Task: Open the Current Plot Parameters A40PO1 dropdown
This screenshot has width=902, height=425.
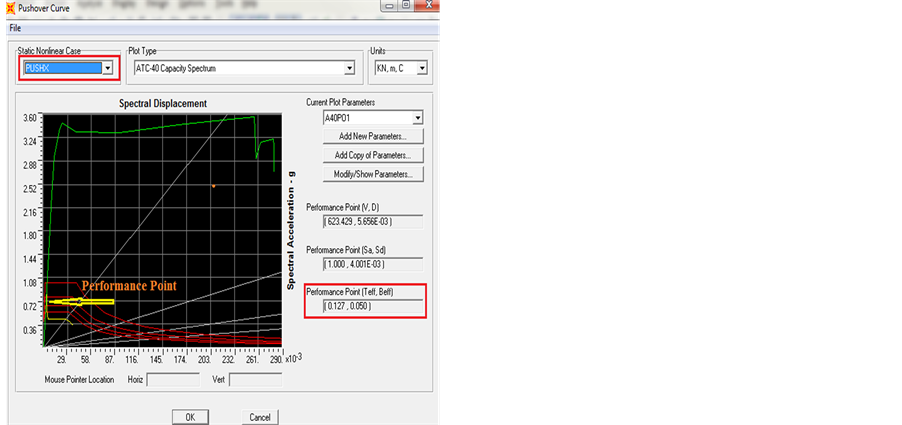Action: point(417,118)
